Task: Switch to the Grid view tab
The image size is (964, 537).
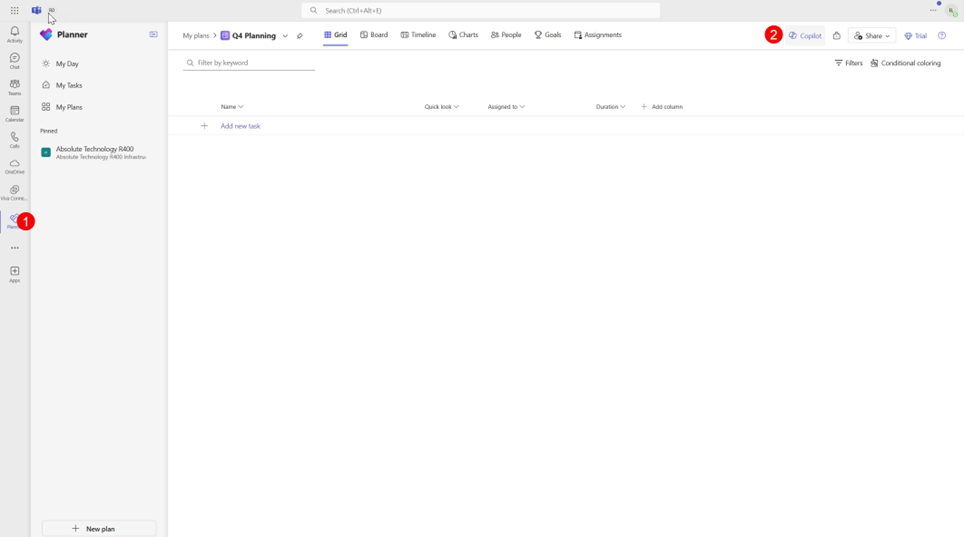Action: (x=336, y=35)
